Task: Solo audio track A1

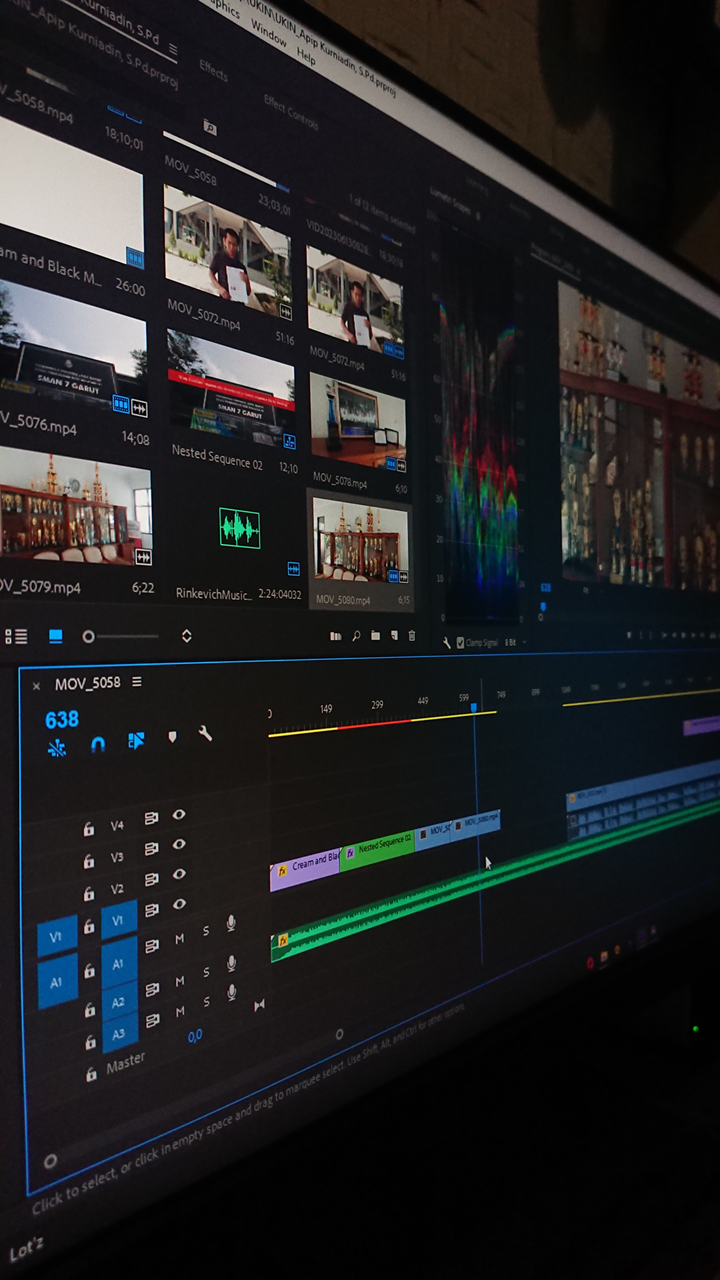Action: pos(206,931)
